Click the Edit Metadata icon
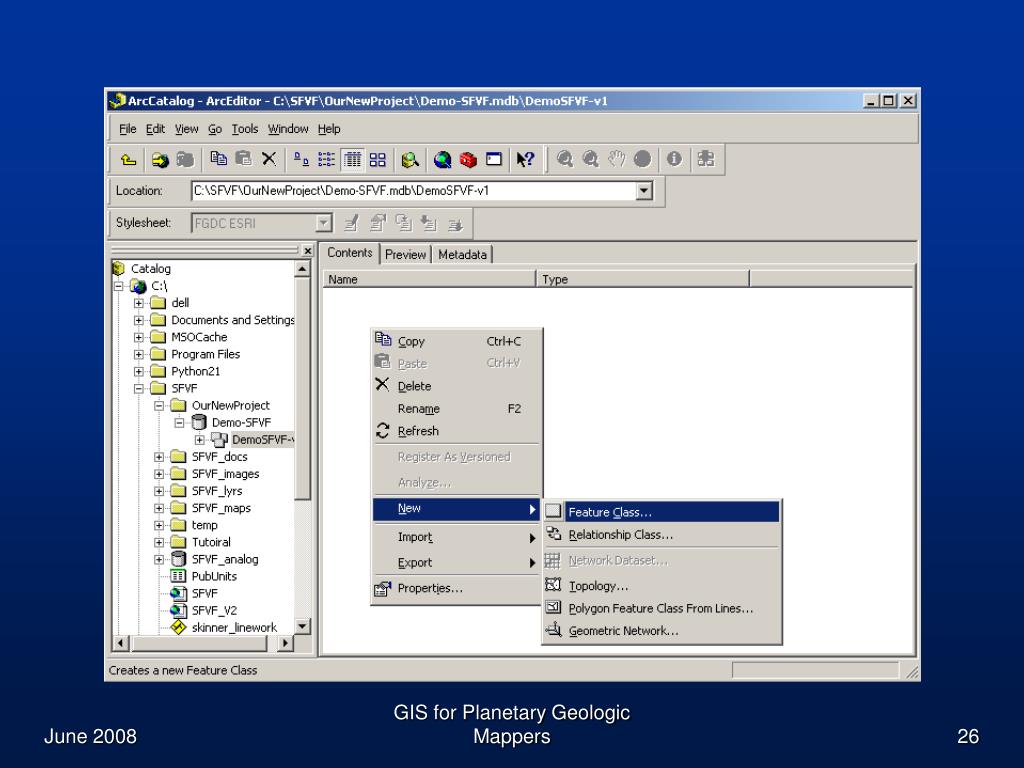 pos(351,223)
